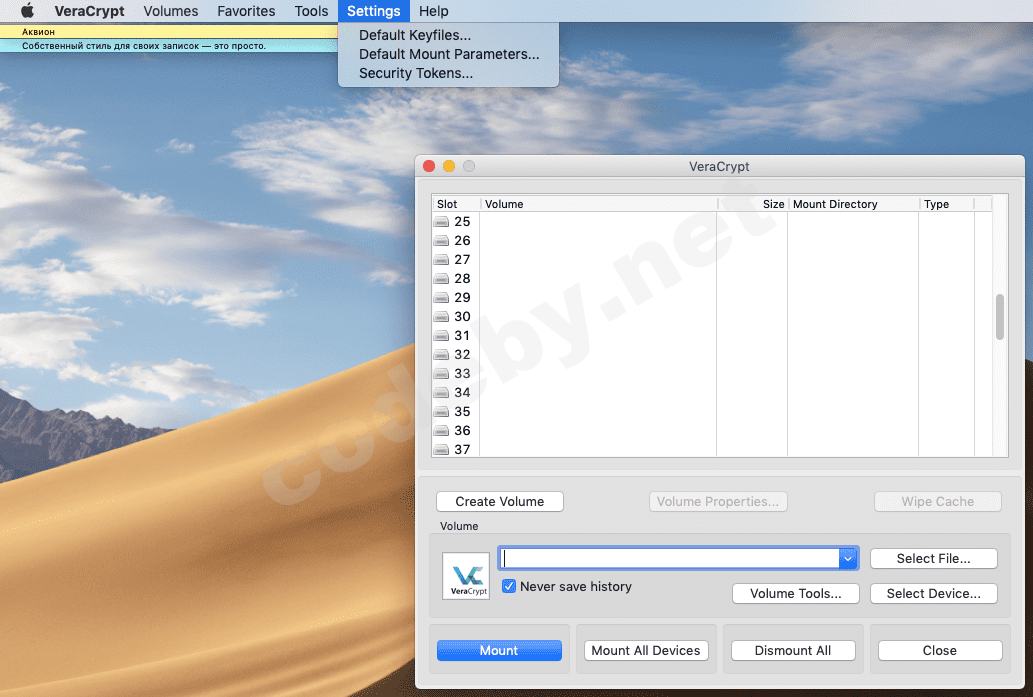The image size is (1033, 697).
Task: Click the Type column header
Action: 946,204
